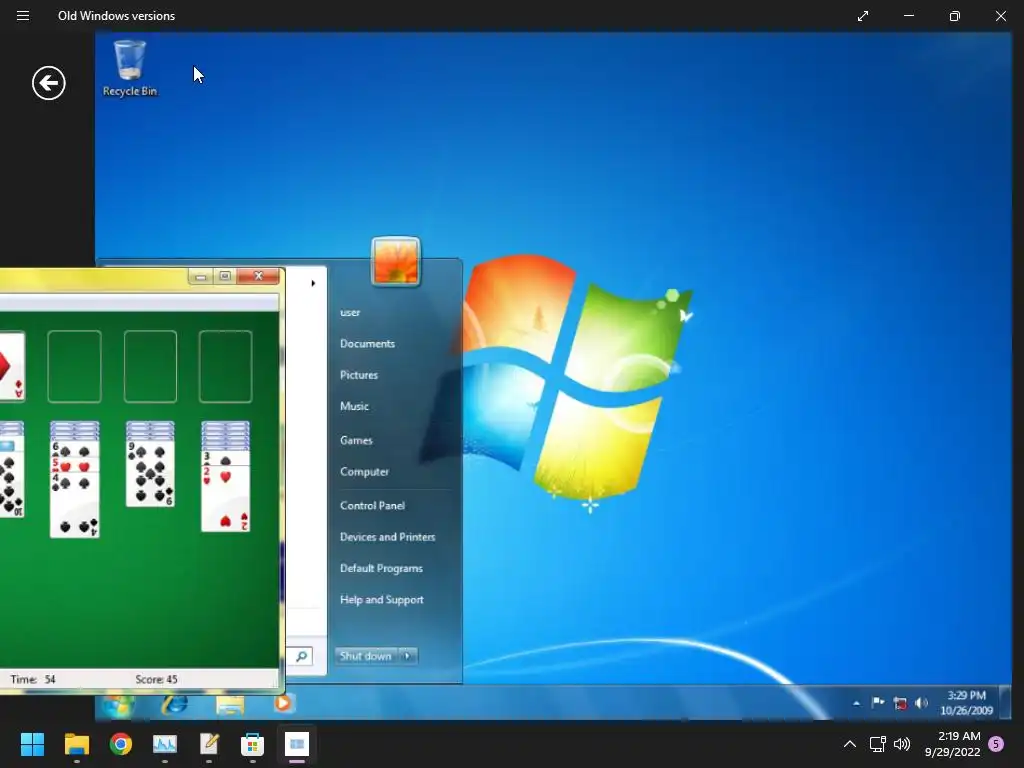The height and width of the screenshot is (768, 1024).
Task: Click the host volume icon in system tray
Action: [902, 744]
